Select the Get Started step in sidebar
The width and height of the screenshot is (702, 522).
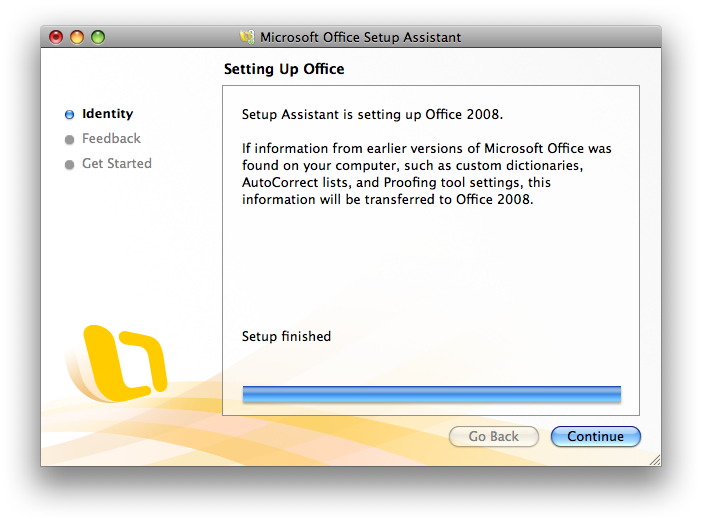click(x=117, y=163)
